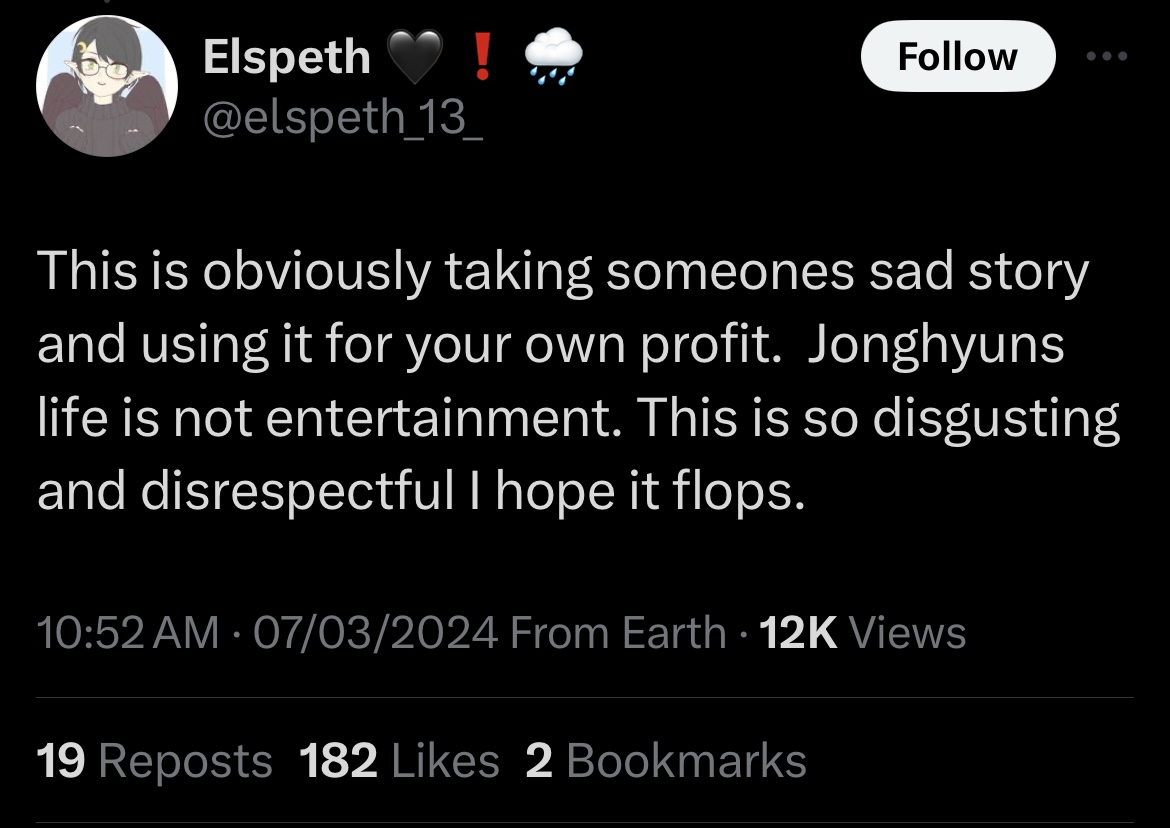Open the 2 Bookmarks count
The image size is (1170, 828).
[x=666, y=761]
